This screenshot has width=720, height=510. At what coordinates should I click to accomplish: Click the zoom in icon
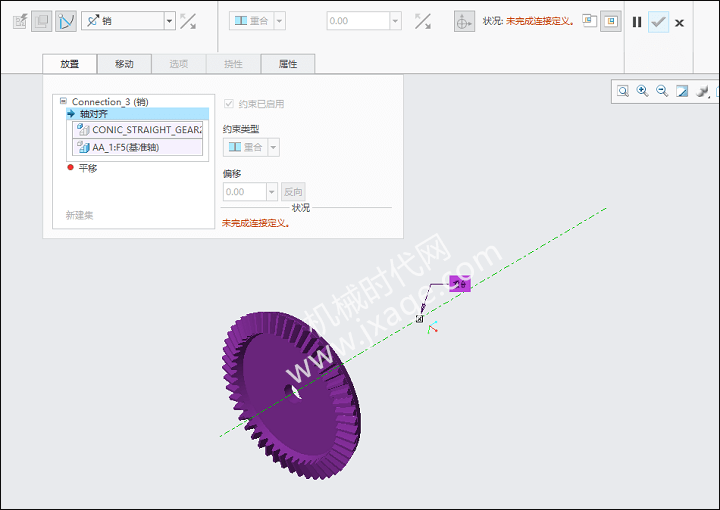coord(642,91)
